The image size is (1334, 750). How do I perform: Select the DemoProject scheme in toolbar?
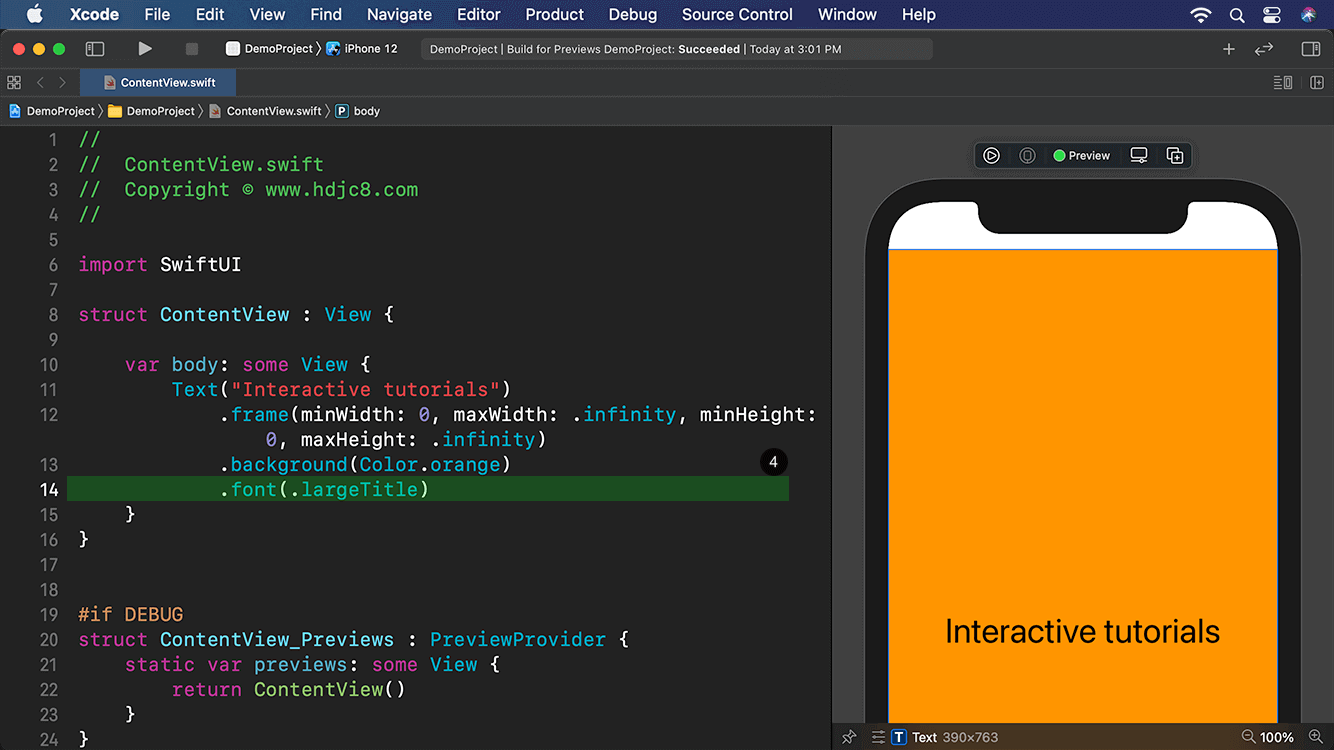pos(270,49)
